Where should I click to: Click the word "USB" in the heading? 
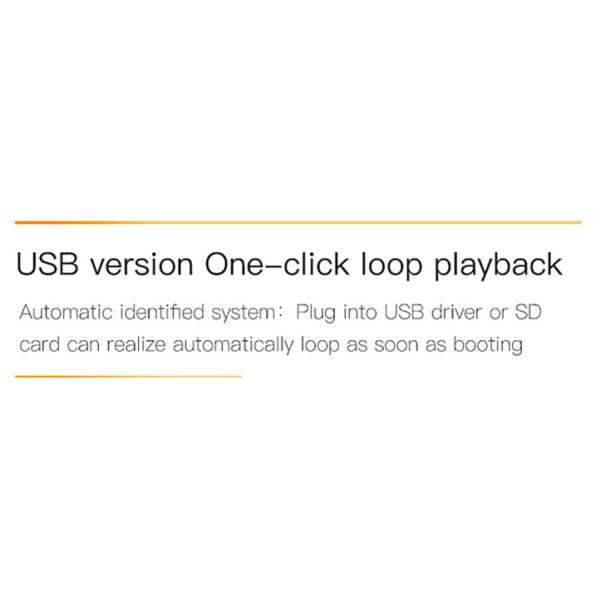(47, 264)
